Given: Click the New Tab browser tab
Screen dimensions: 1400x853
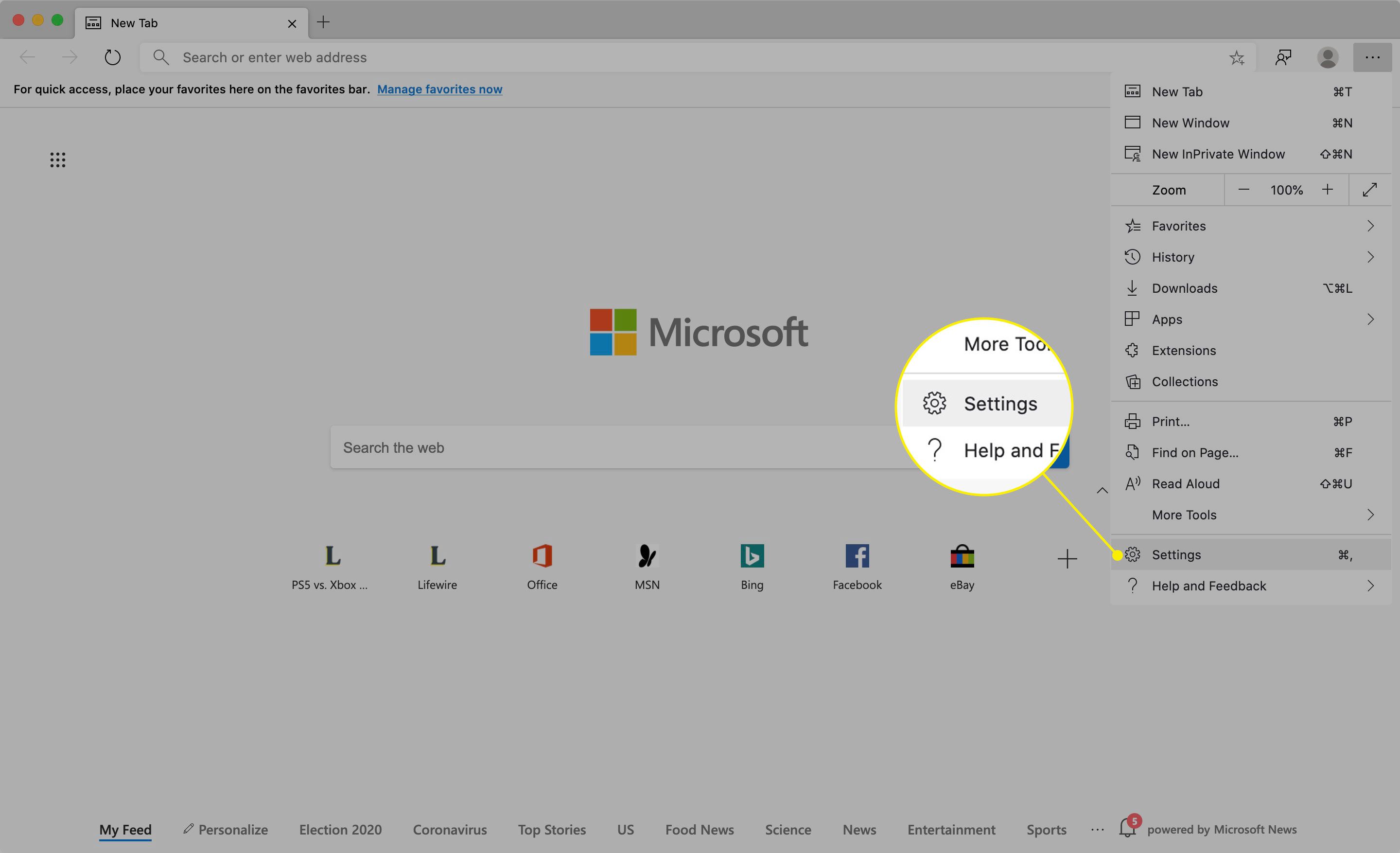Looking at the screenshot, I should tap(191, 23).
